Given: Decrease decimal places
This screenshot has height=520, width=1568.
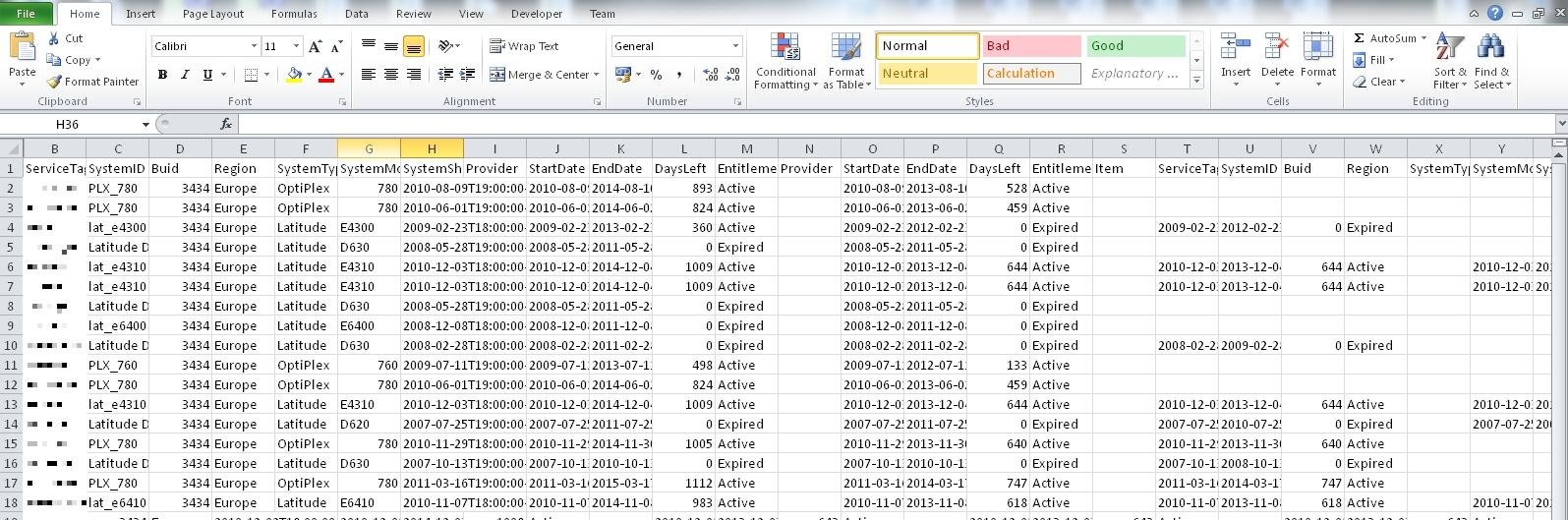Looking at the screenshot, I should coord(733,75).
